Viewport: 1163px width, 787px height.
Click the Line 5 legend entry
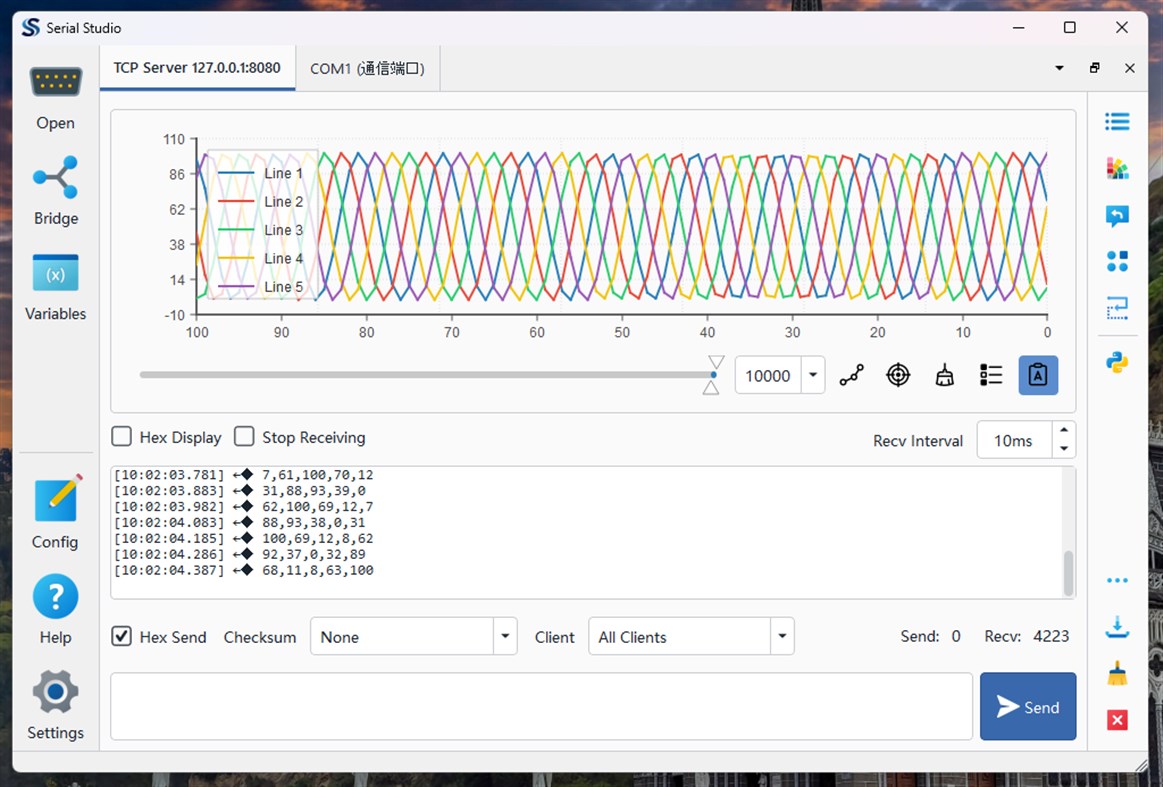pos(261,286)
